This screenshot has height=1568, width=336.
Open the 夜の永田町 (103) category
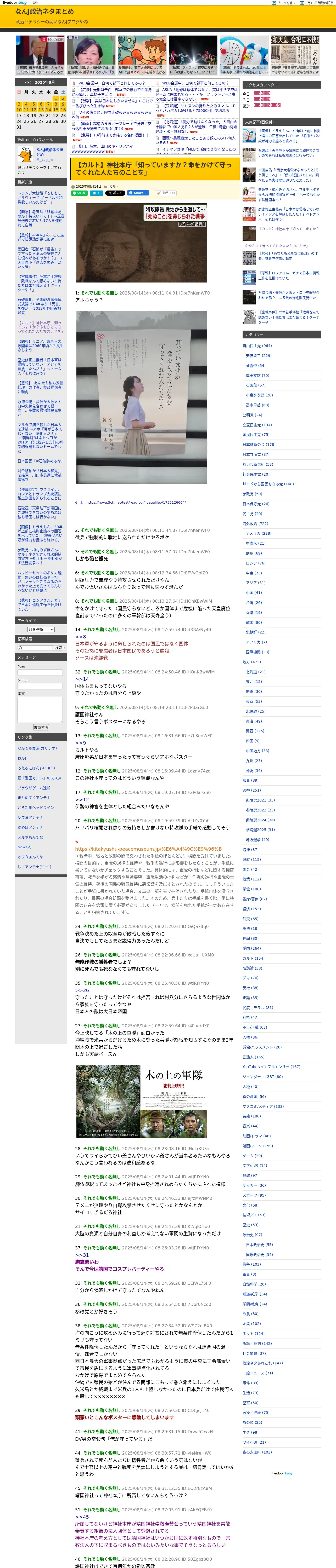pyautogui.click(x=257, y=1452)
